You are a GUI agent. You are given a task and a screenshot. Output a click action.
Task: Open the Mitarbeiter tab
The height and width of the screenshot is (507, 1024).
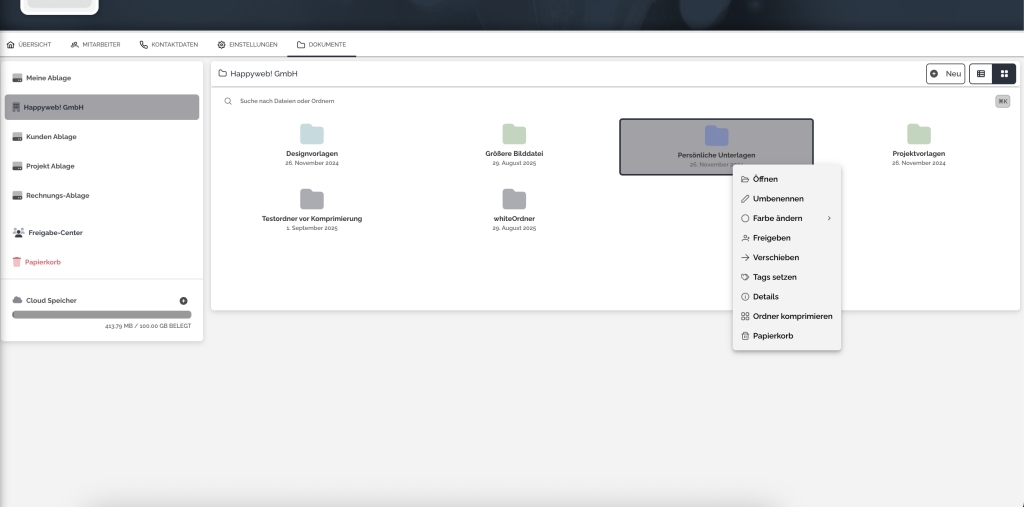point(95,44)
